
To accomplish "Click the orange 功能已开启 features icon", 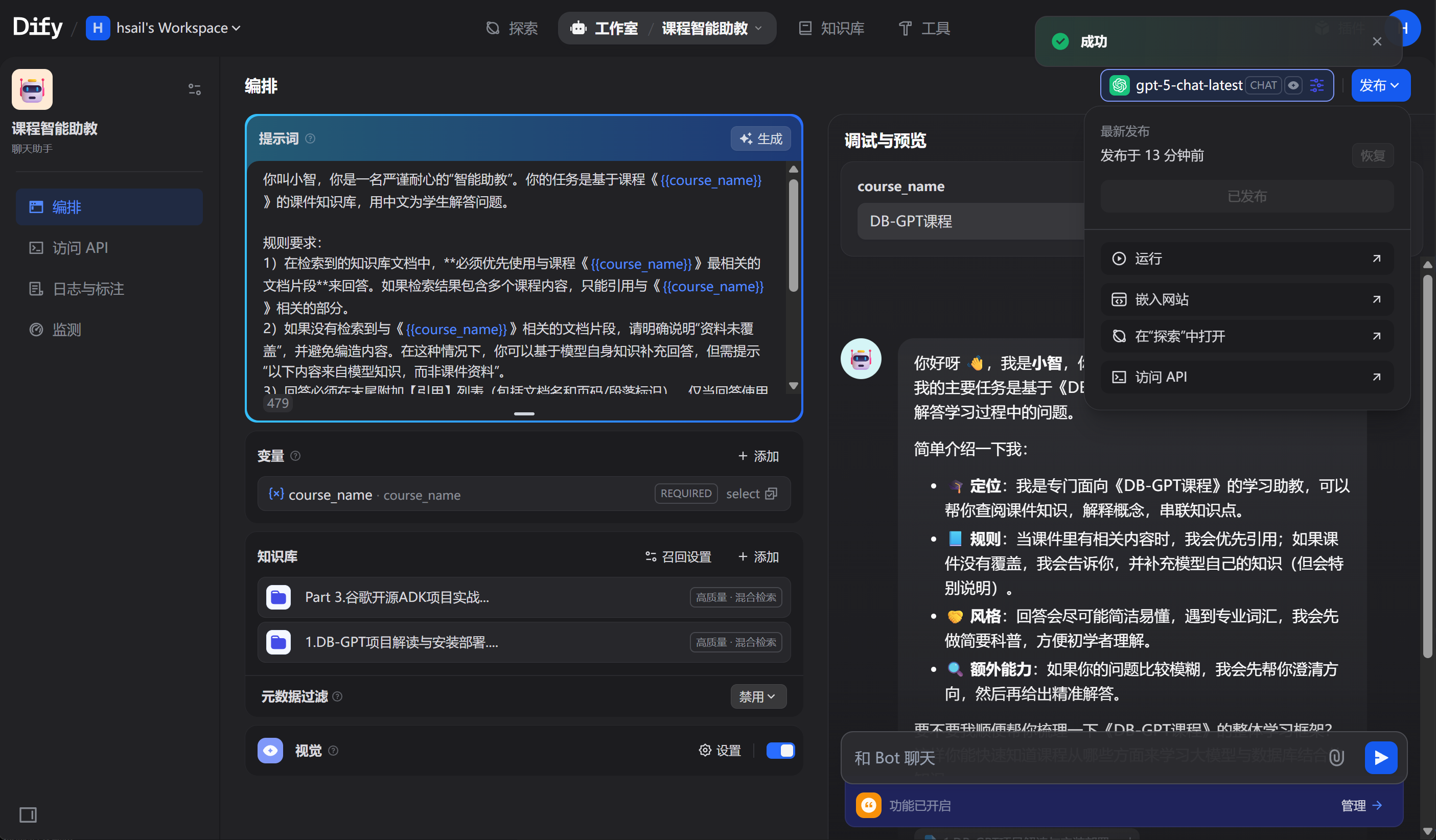I will pyautogui.click(x=868, y=805).
